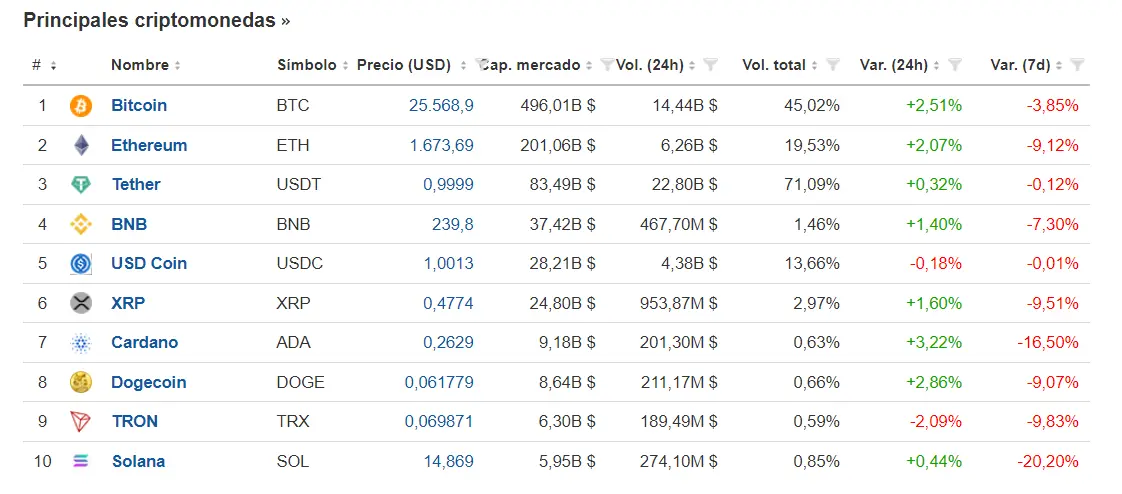Click Tether price 0,9999
The image size is (1122, 494).
click(448, 185)
